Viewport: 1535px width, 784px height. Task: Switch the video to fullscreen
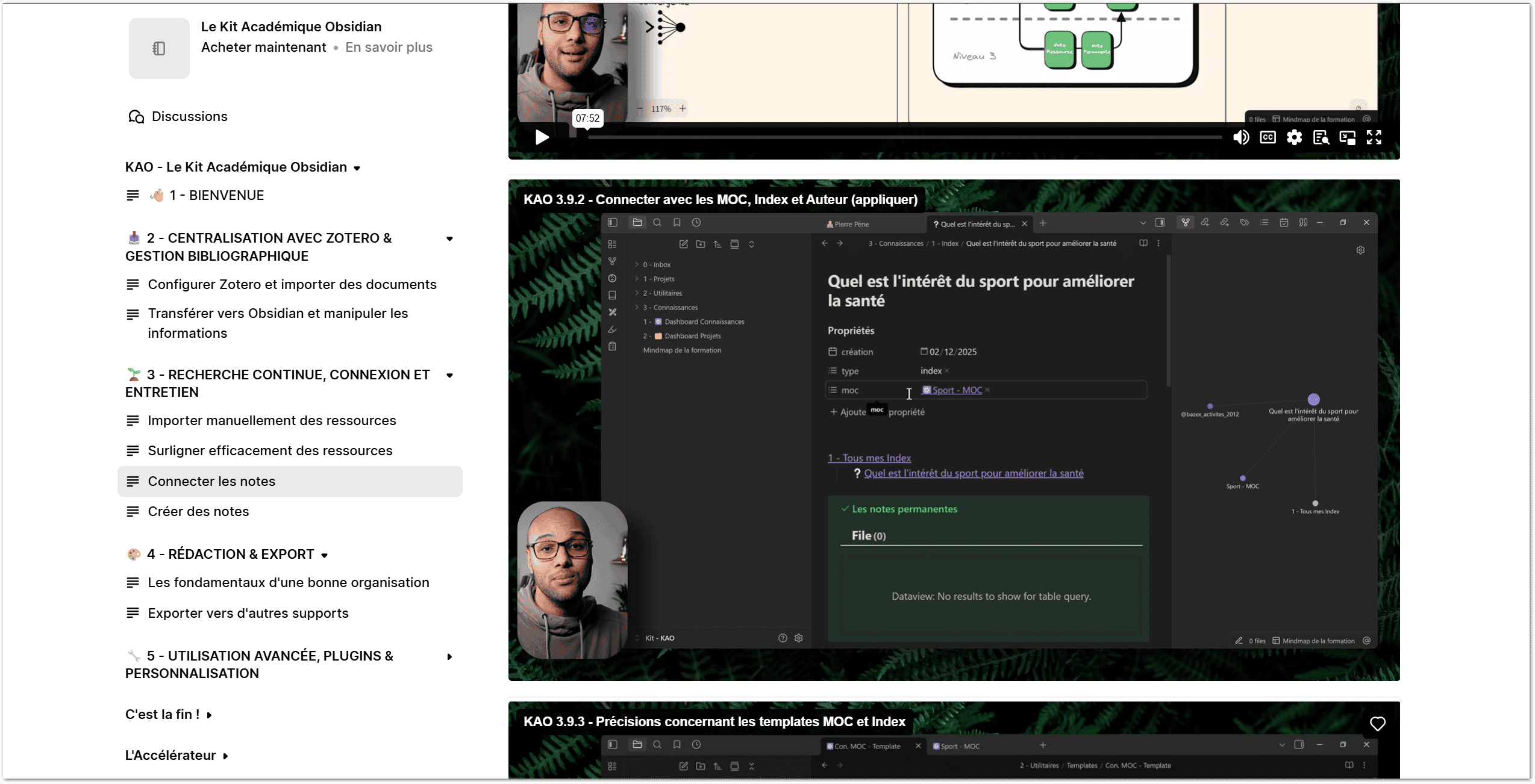click(1374, 137)
